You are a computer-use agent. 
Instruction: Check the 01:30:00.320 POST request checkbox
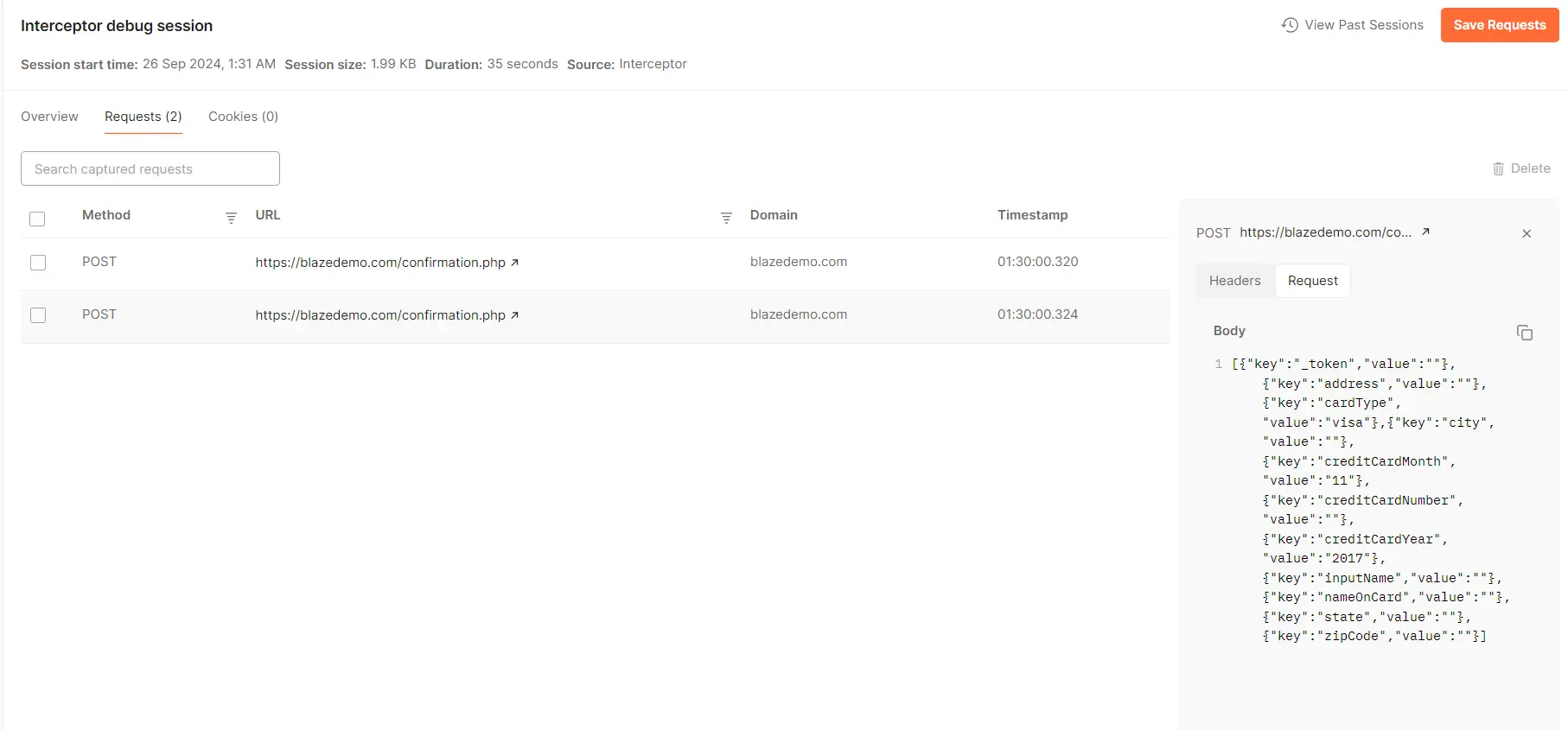(x=38, y=263)
